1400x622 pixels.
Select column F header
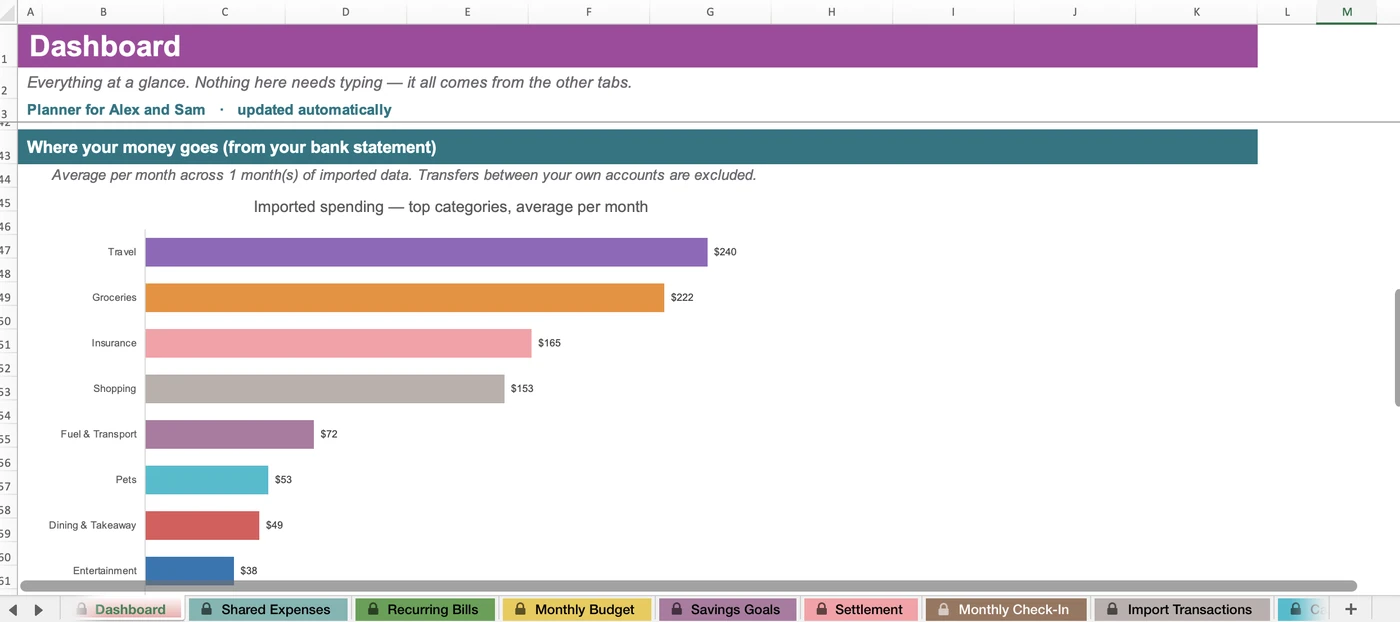589,12
